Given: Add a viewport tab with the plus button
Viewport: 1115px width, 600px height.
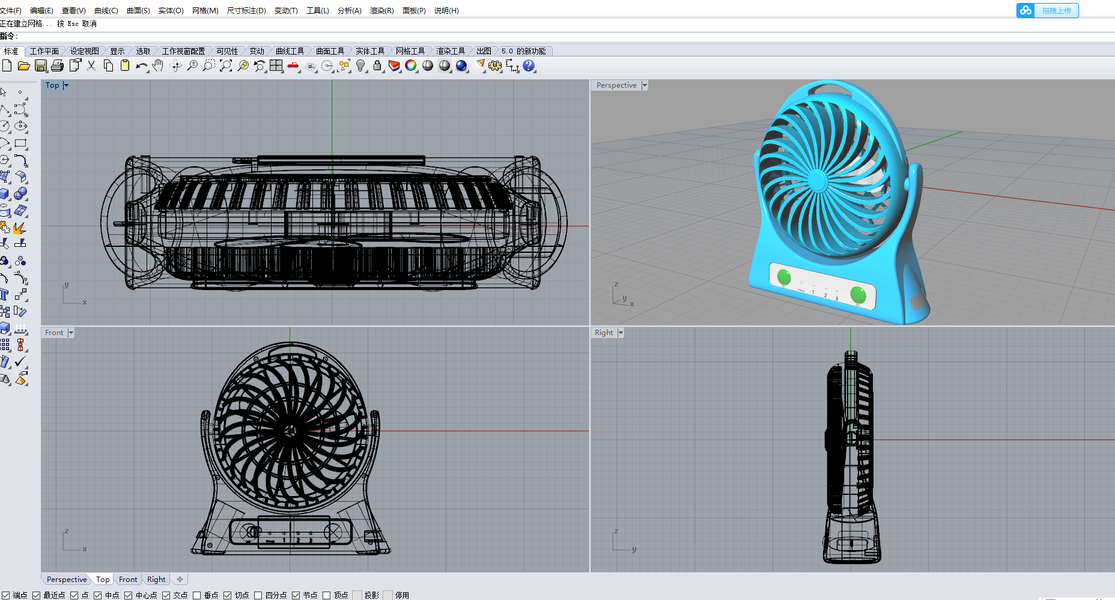Looking at the screenshot, I should click(x=180, y=579).
